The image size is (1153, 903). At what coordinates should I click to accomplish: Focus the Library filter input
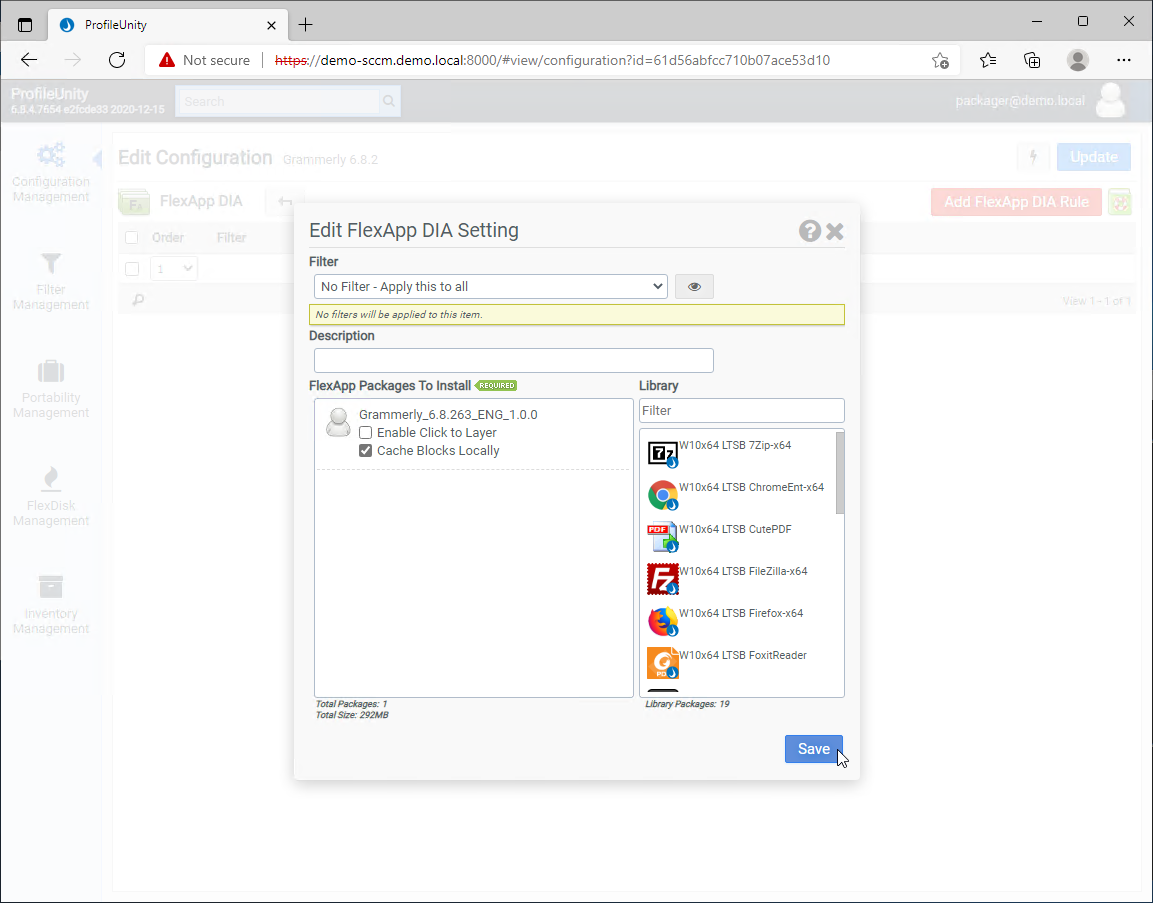[x=741, y=410]
